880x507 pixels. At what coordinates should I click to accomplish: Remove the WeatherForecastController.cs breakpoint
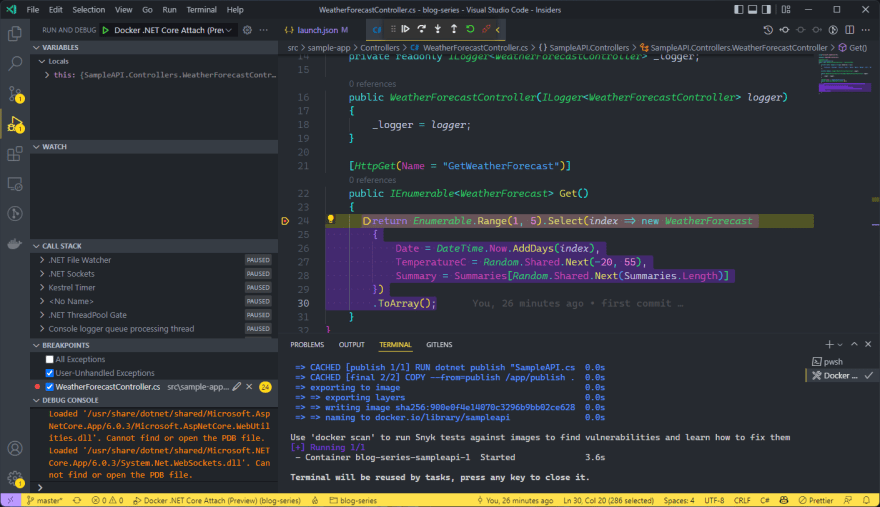[249, 386]
